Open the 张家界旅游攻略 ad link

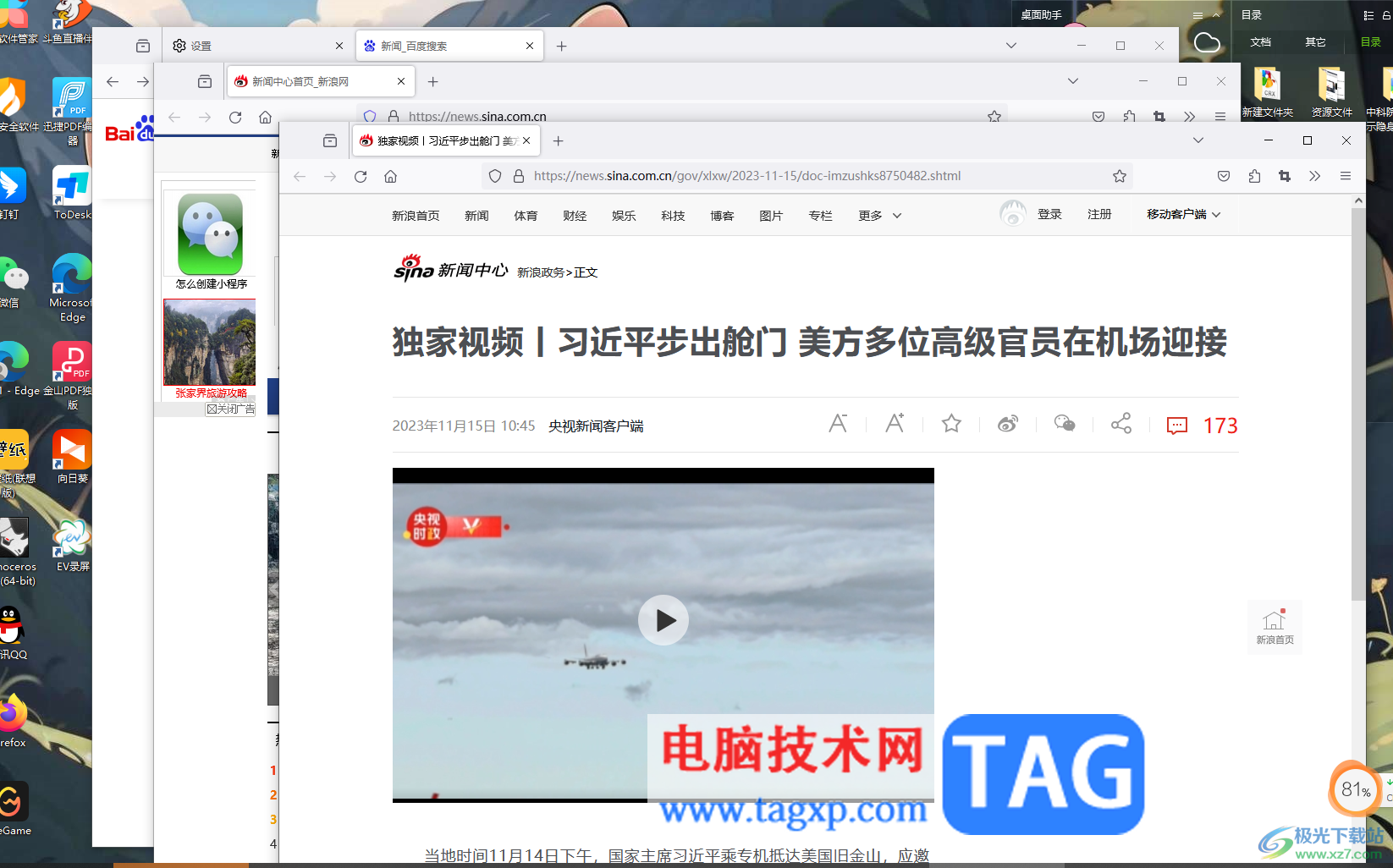pyautogui.click(x=211, y=393)
